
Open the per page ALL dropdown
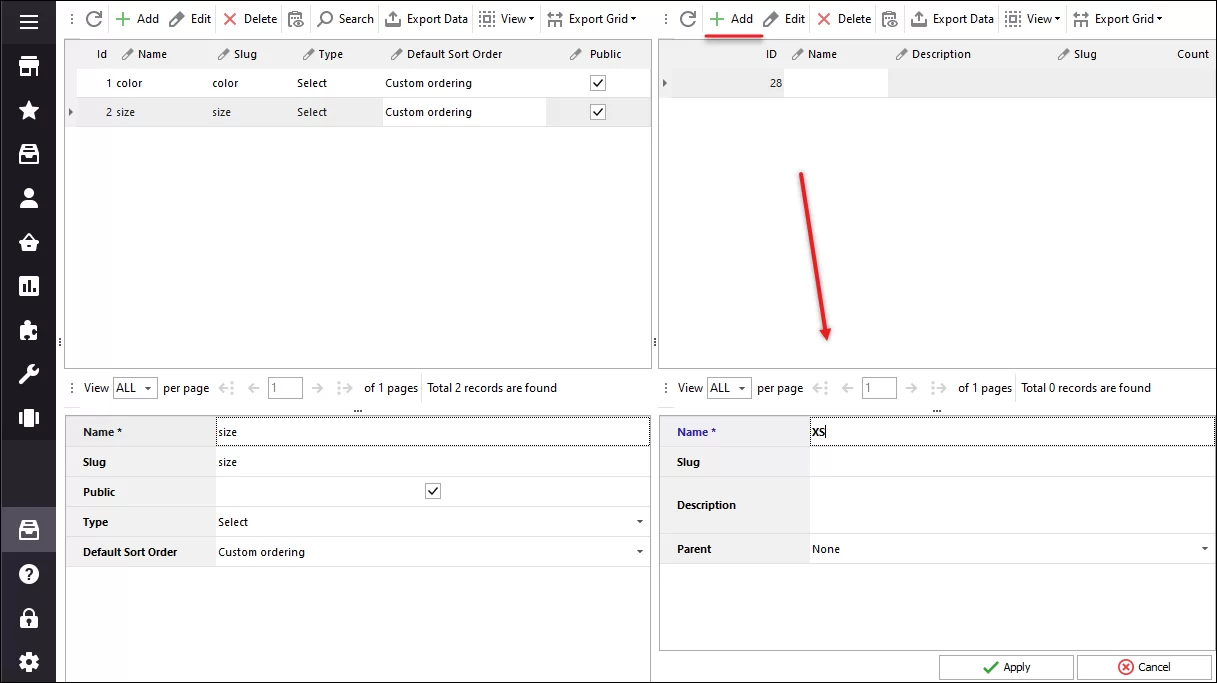point(134,387)
